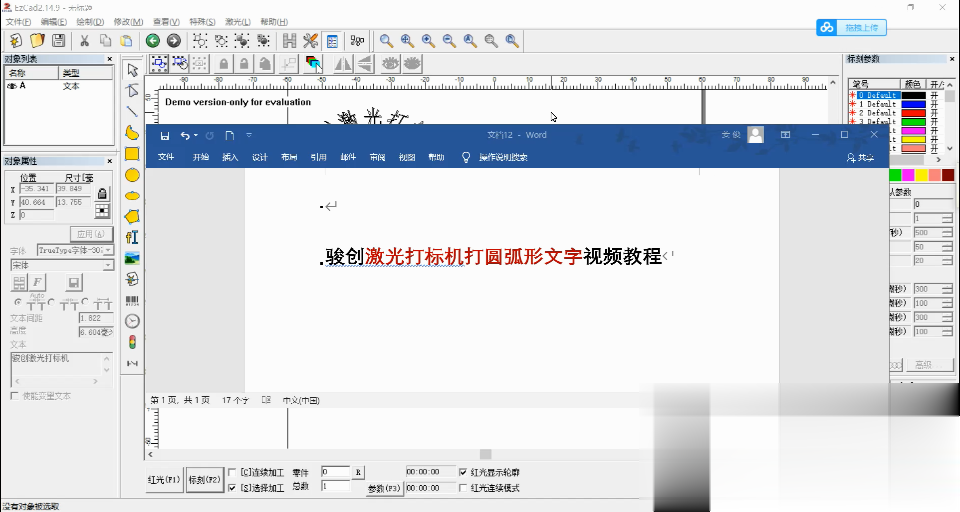
Task: Toggle the size lock padlock in object properties
Action: 102,194
